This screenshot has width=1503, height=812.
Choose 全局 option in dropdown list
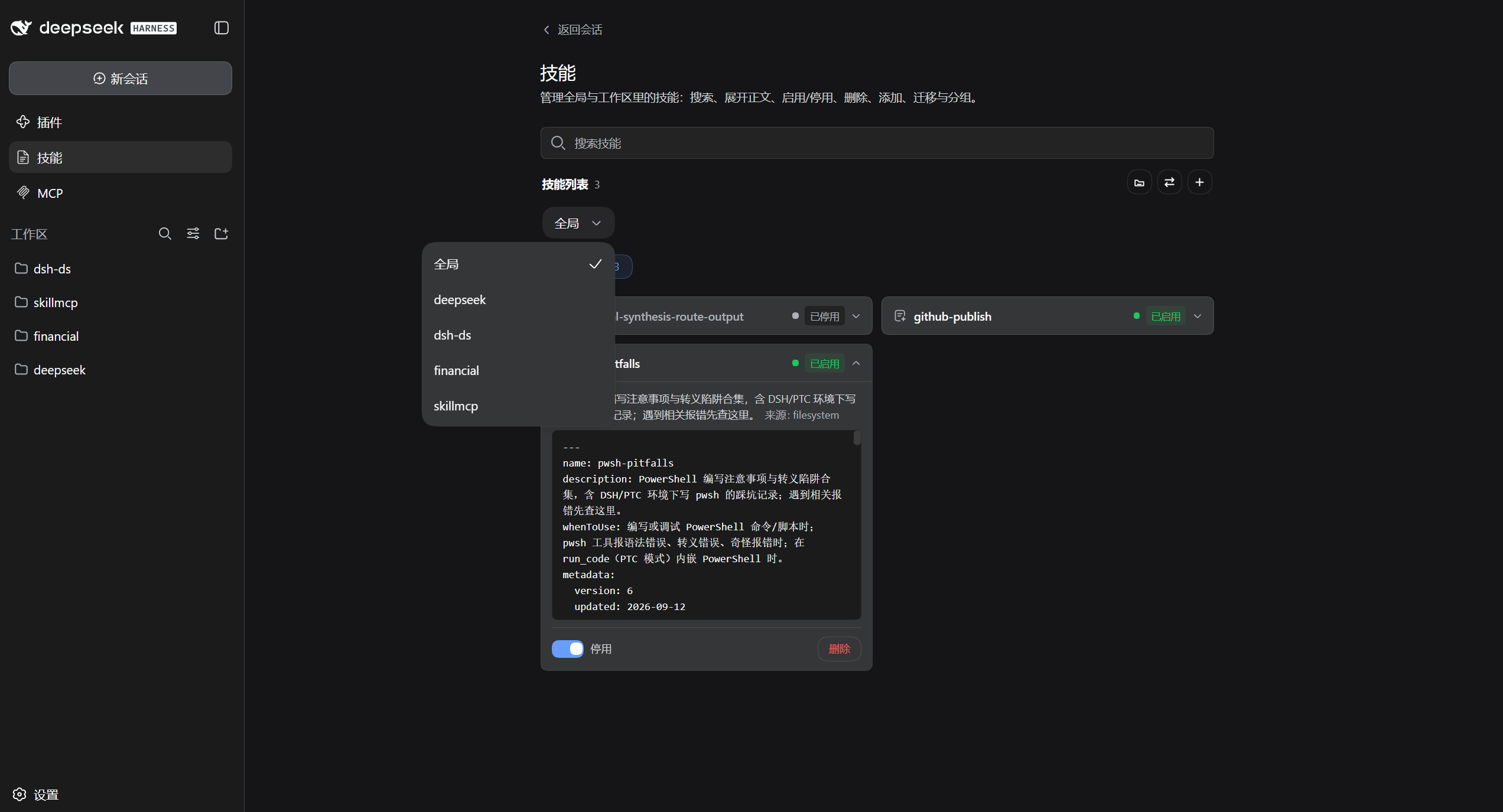click(x=518, y=265)
